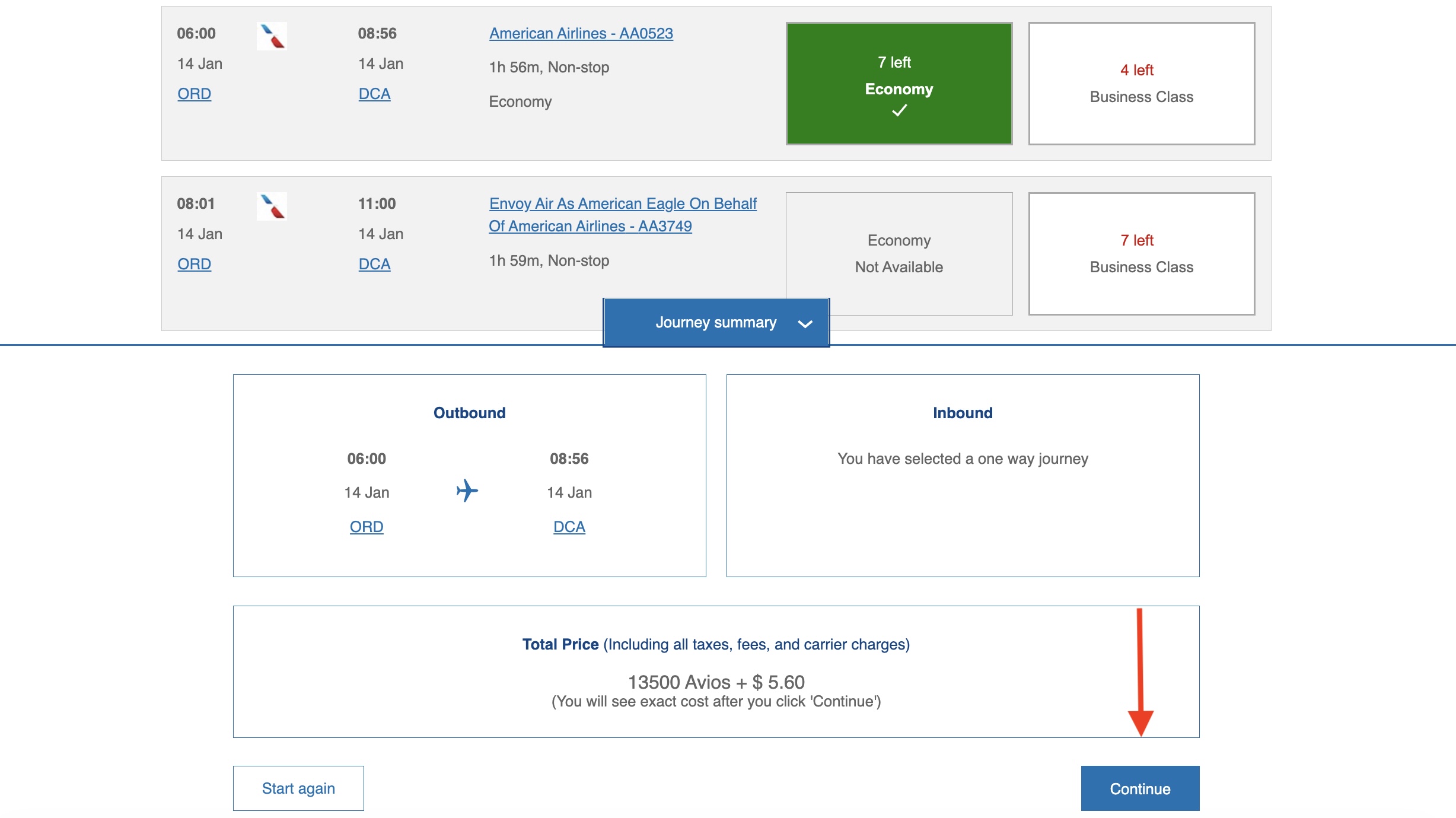The height and width of the screenshot is (818, 1456).
Task: Click the exact cost after Continue note
Action: [x=716, y=702]
